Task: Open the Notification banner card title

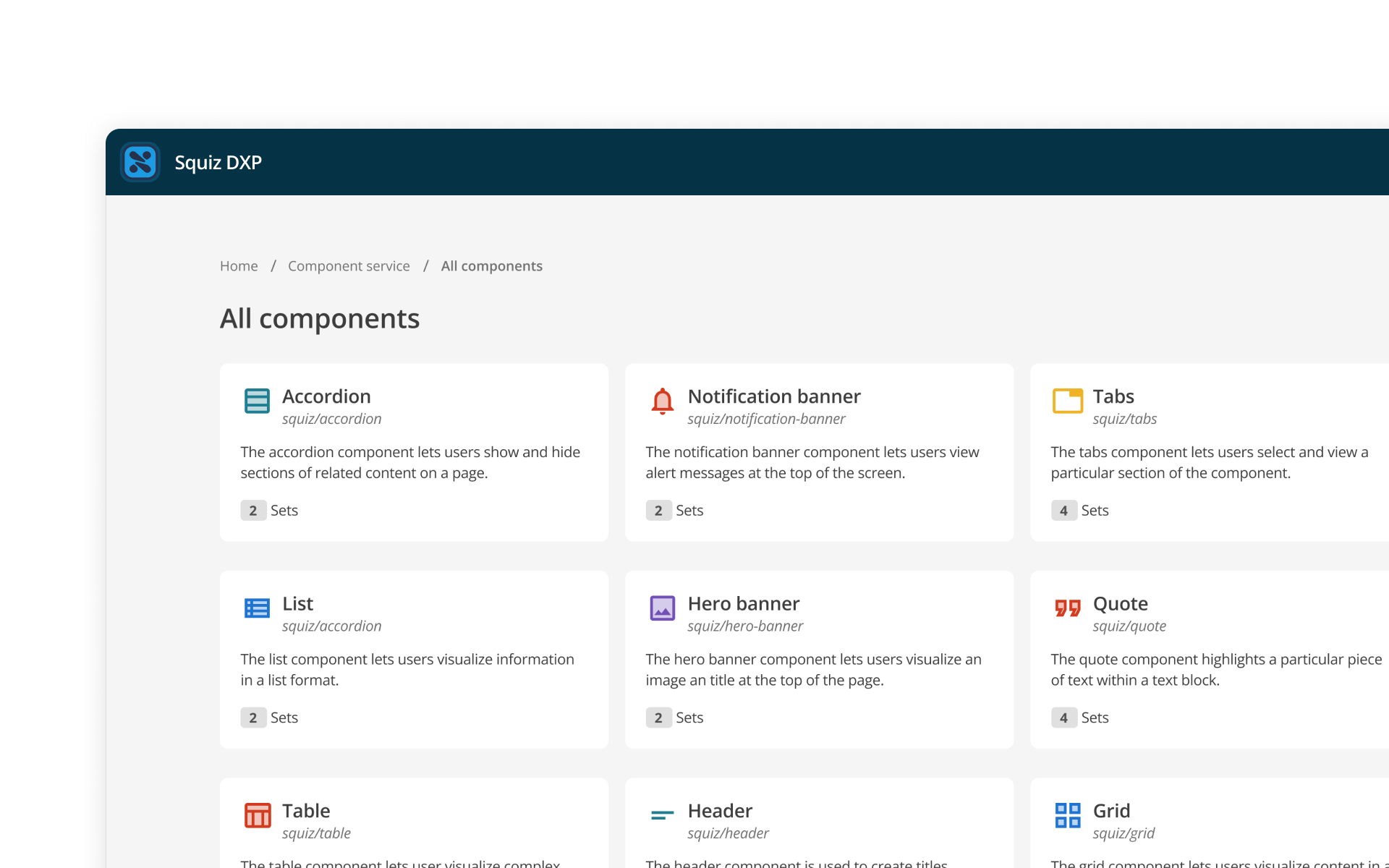Action: coord(773,396)
